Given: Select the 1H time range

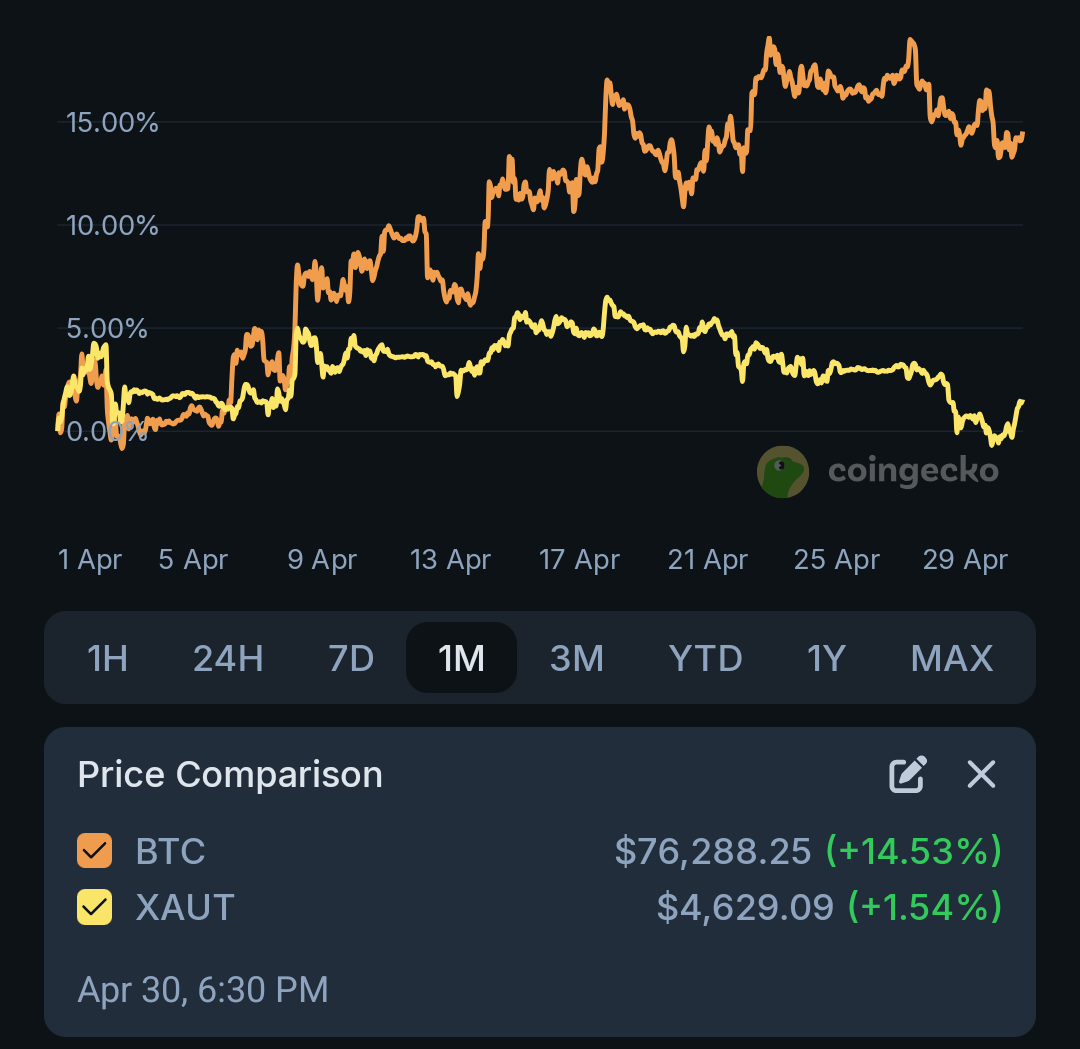Looking at the screenshot, I should [x=107, y=658].
